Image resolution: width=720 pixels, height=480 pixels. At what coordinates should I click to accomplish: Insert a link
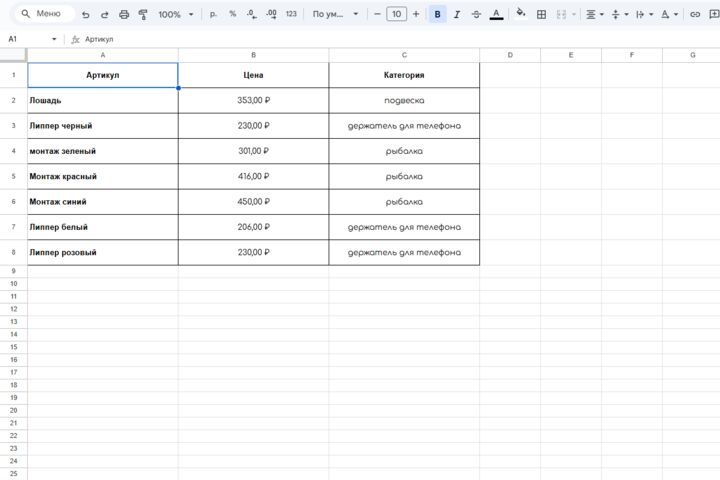tap(695, 15)
